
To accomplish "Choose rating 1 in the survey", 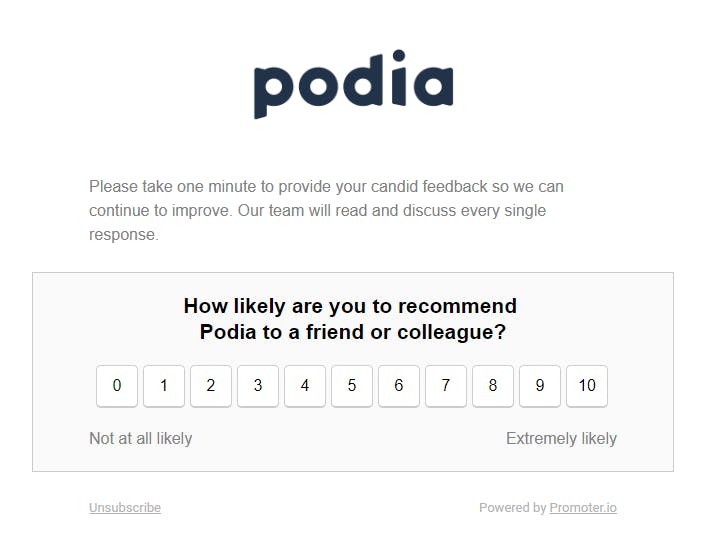I will 164,386.
